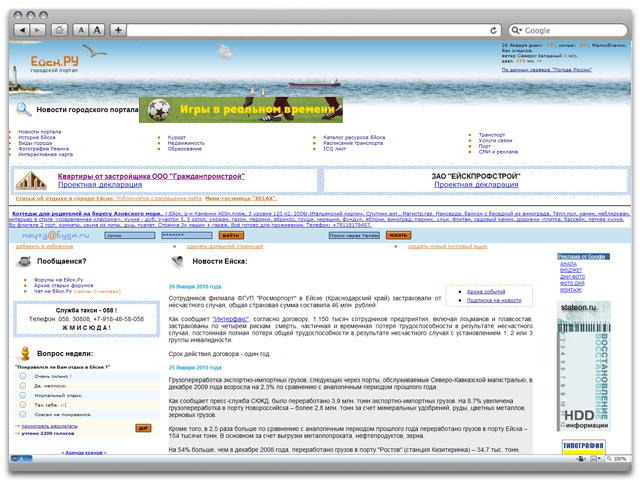Focus the browser address bar

(x=308, y=30)
